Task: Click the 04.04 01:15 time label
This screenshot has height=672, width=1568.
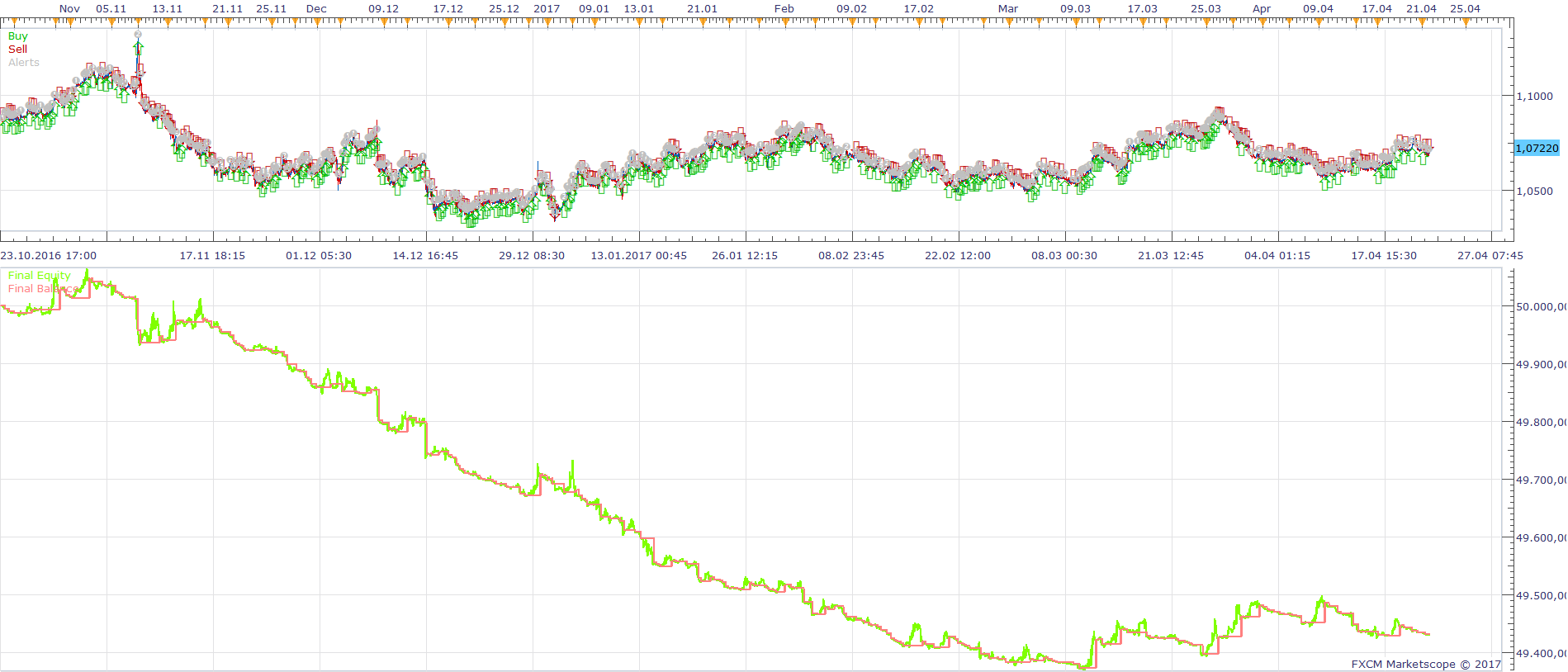Action: [1278, 256]
